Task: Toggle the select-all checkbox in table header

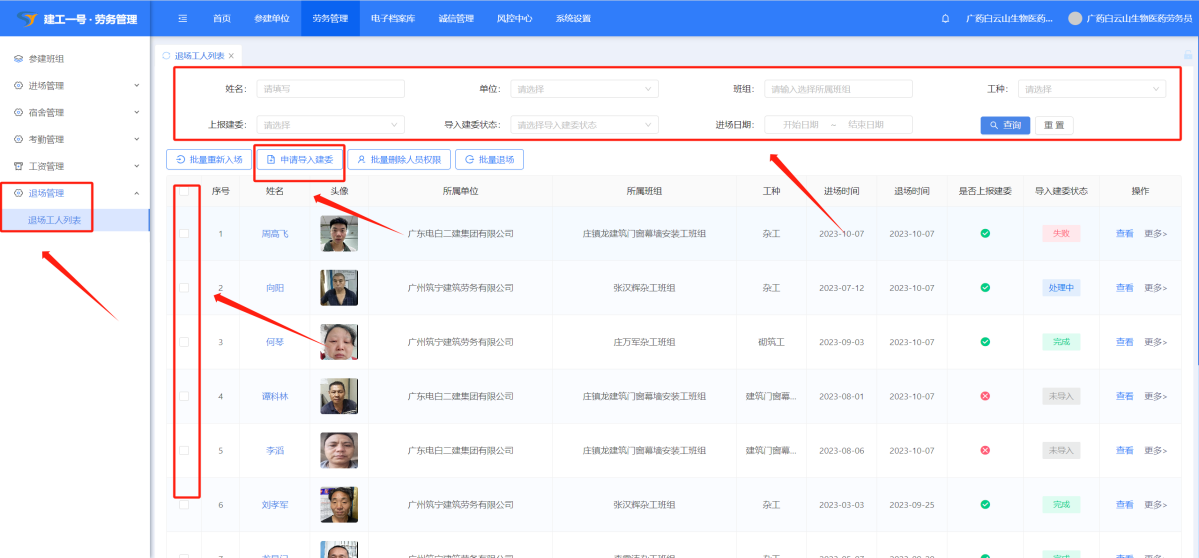Action: coord(183,191)
